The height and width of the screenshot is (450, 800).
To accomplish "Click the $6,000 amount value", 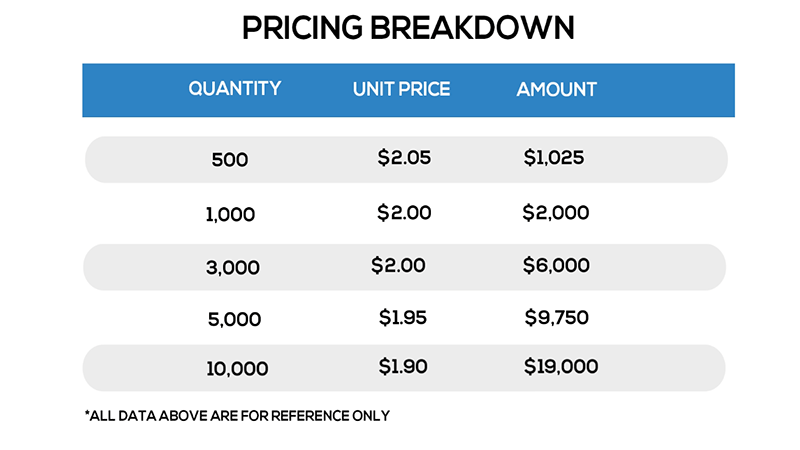I will coord(555,265).
